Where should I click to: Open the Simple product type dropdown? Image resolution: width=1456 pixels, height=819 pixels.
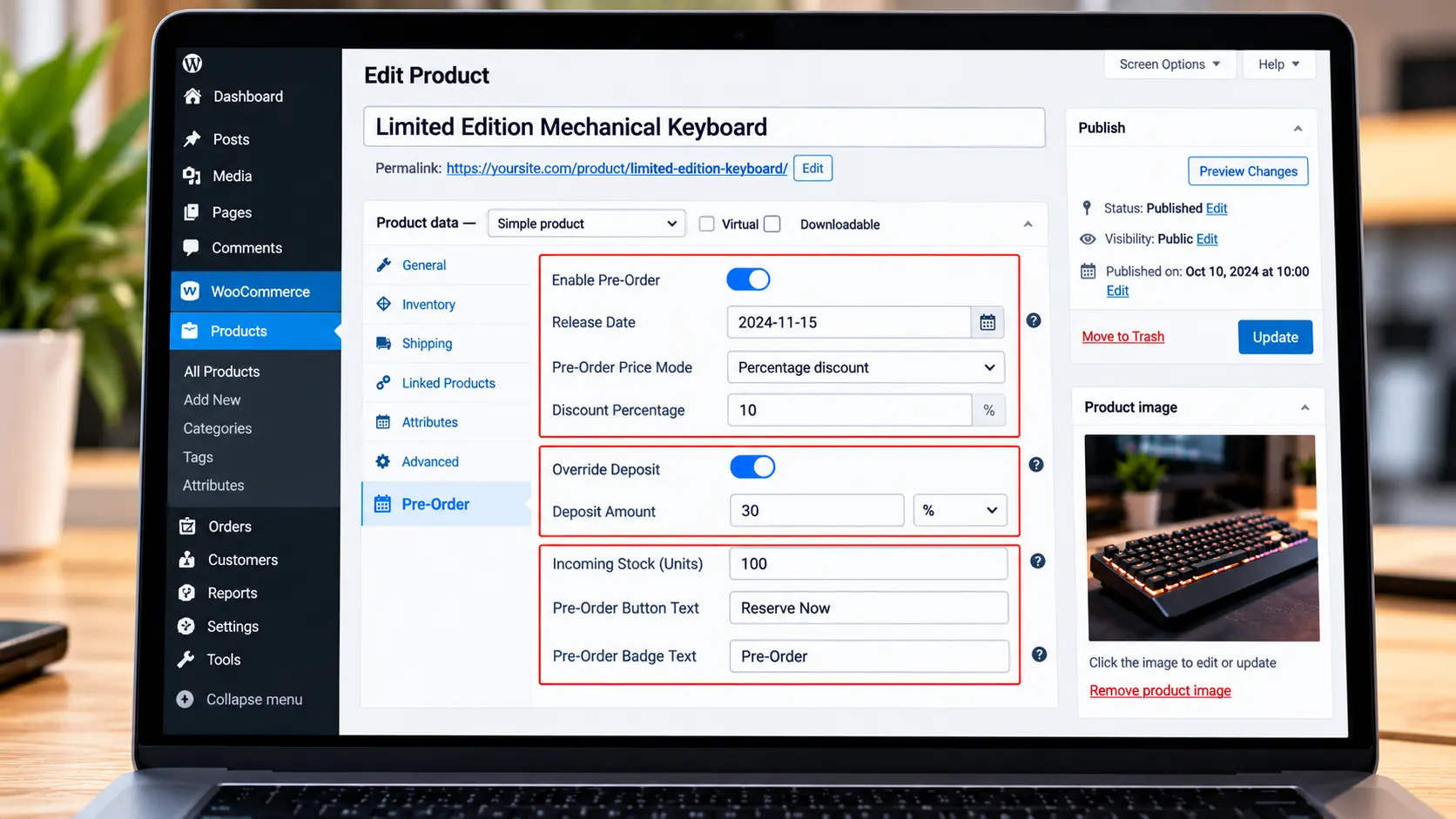(x=586, y=224)
